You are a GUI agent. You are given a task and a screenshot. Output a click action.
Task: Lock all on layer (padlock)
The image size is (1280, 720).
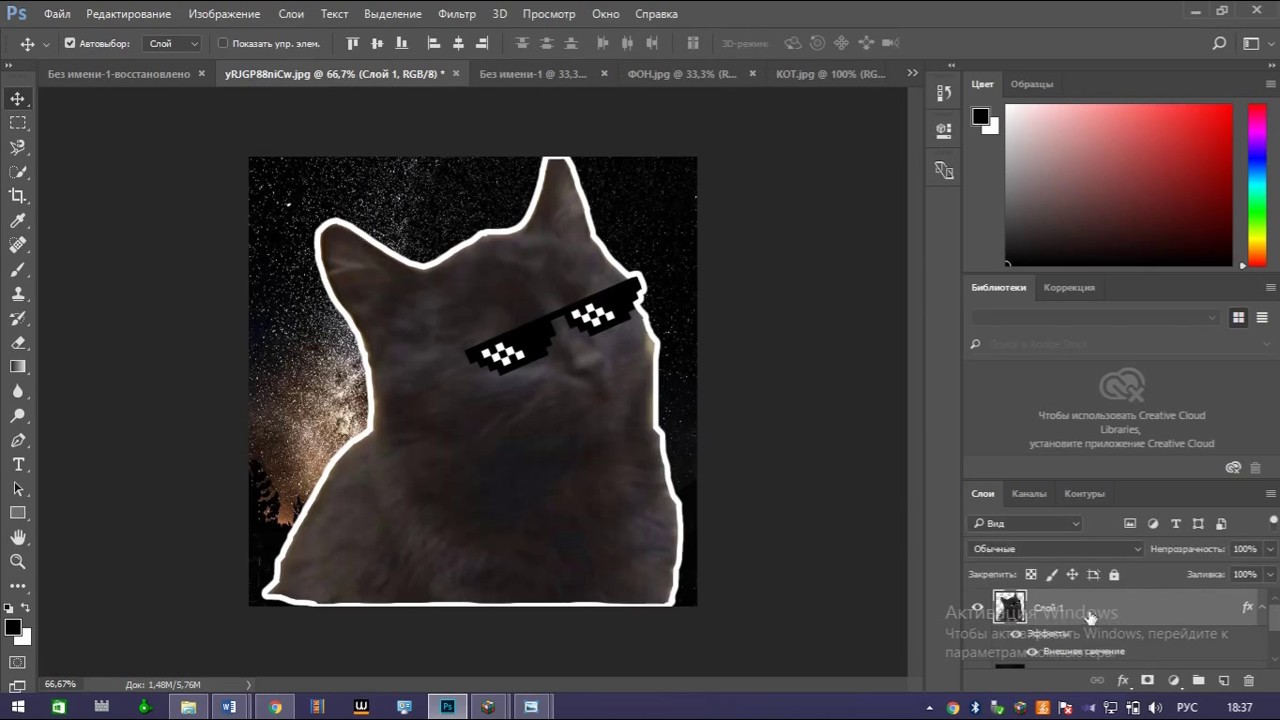[1114, 575]
